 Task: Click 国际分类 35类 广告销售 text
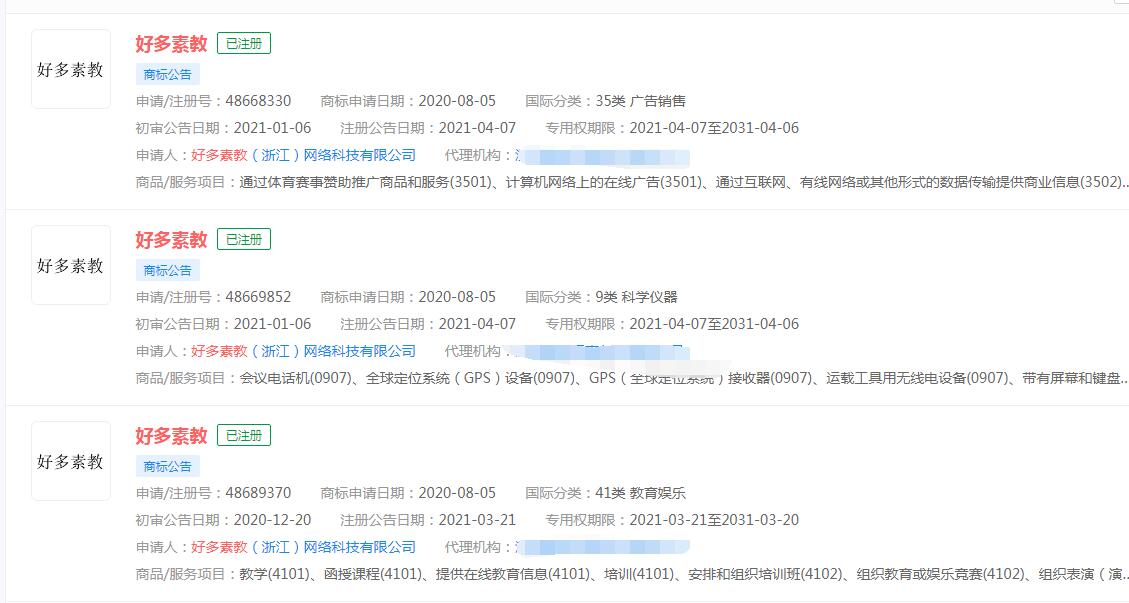point(640,101)
